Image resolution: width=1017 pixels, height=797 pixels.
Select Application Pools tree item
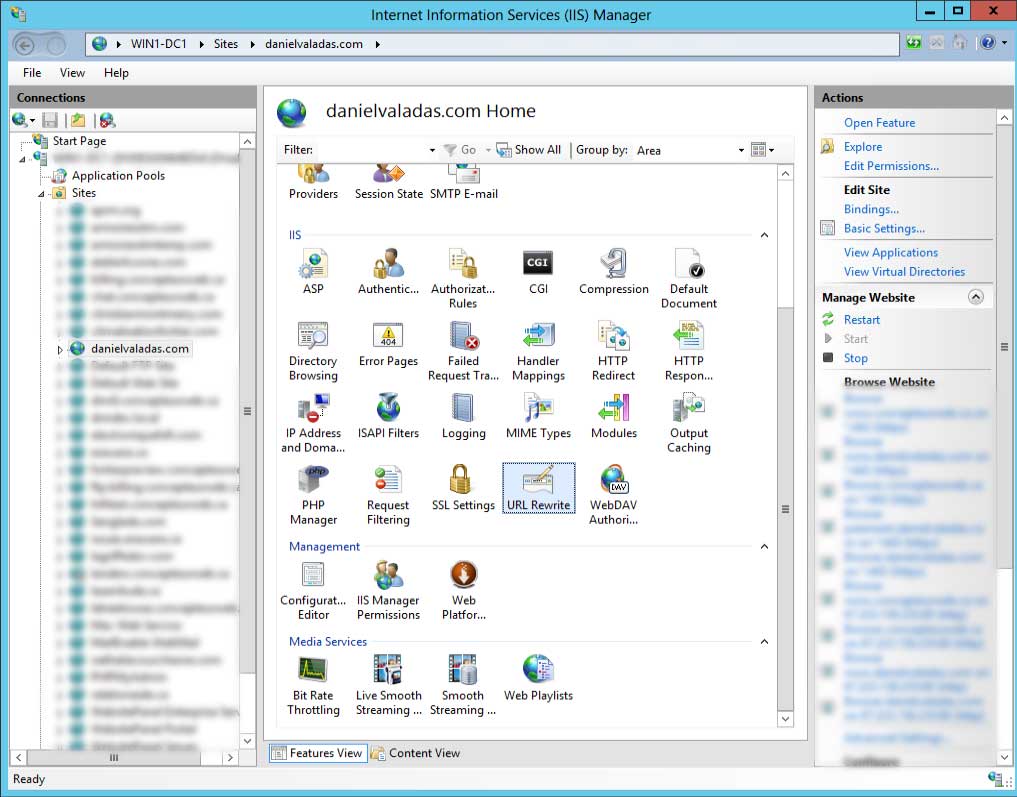[x=118, y=176]
